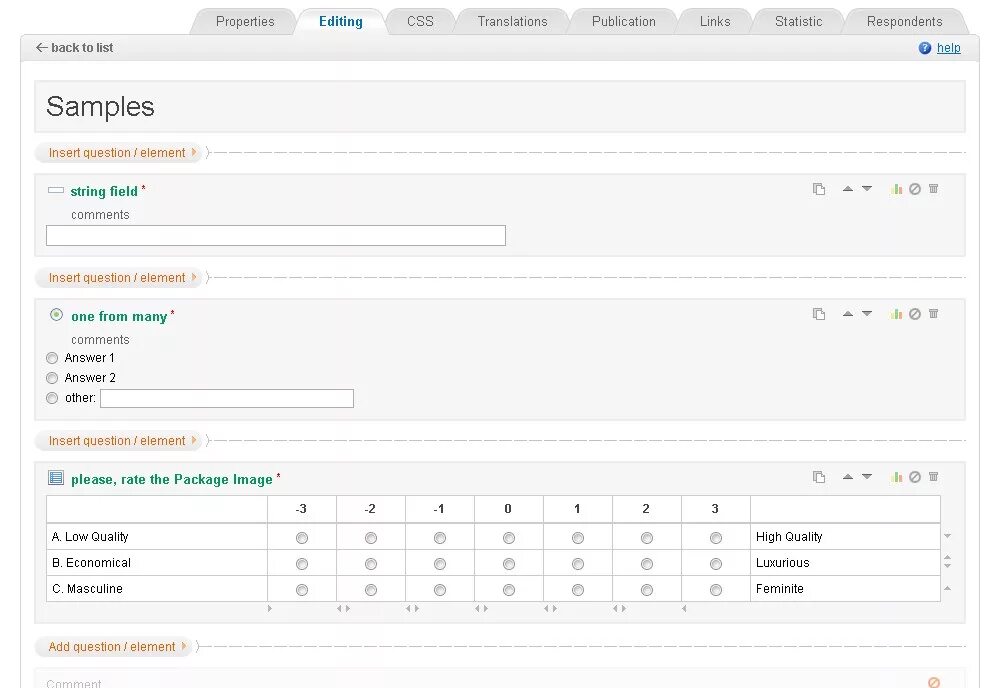1000x688 pixels.
Task: Copy the Package Image rating question
Action: (x=819, y=477)
